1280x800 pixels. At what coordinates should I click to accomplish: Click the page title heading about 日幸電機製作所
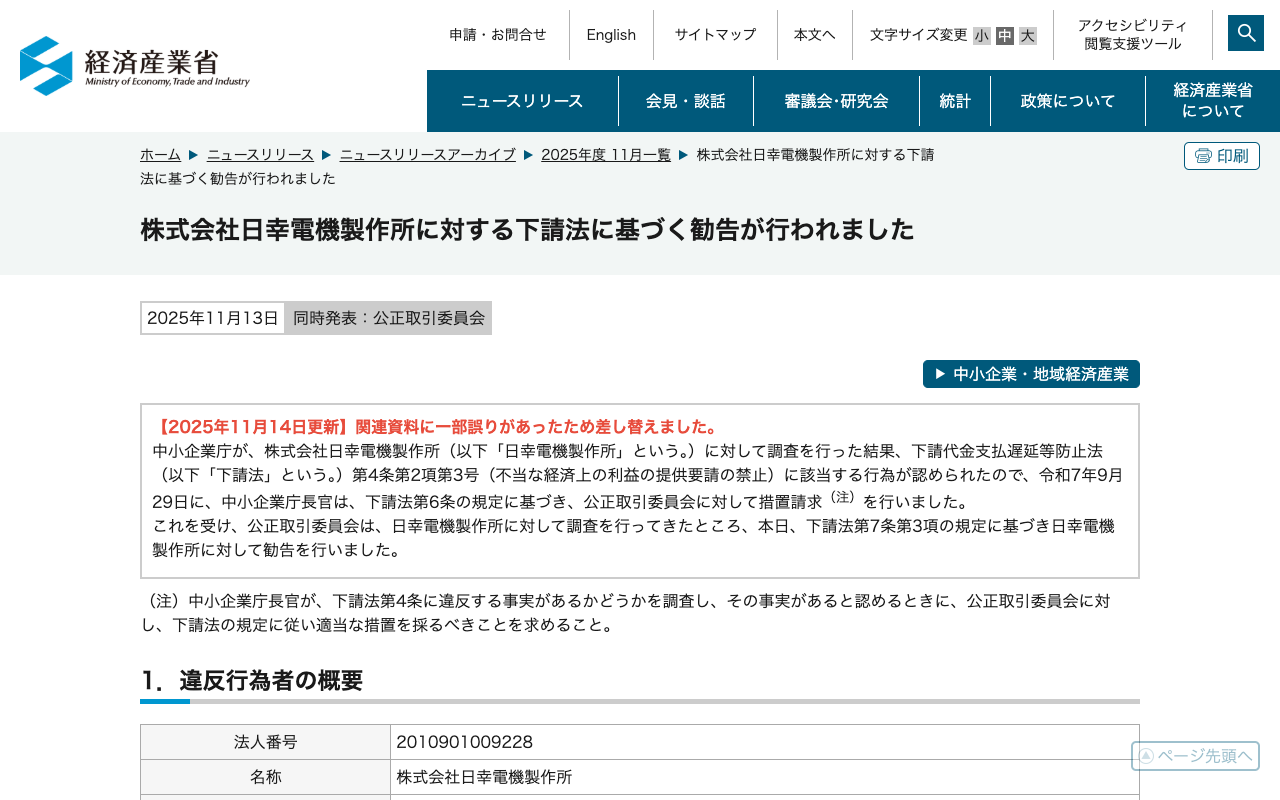[x=527, y=229]
